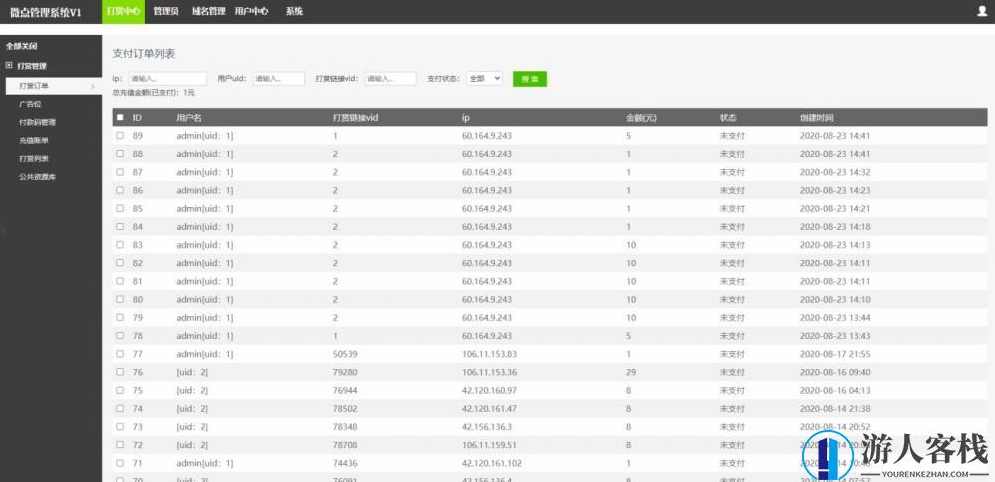The image size is (995, 482).
Task: Open 广告位 in the left sidebar
Action: coord(31,104)
